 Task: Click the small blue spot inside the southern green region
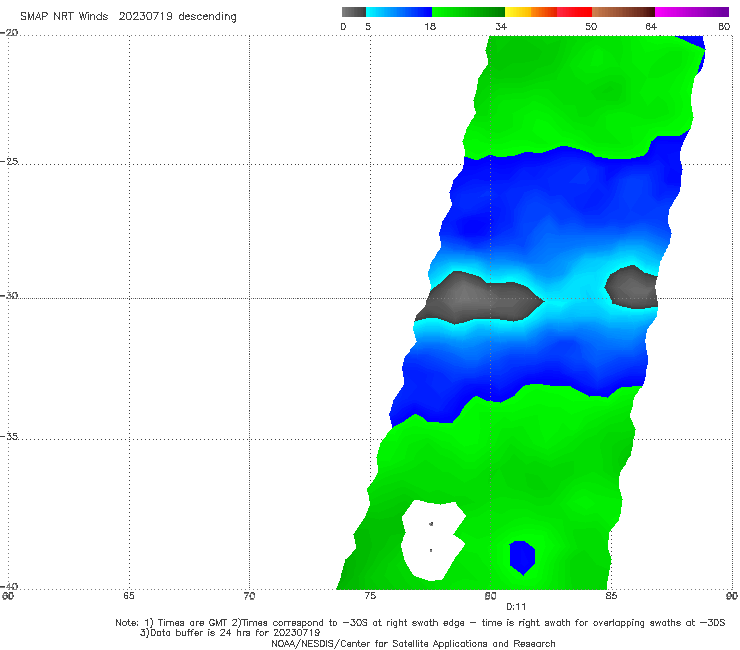pos(522,557)
